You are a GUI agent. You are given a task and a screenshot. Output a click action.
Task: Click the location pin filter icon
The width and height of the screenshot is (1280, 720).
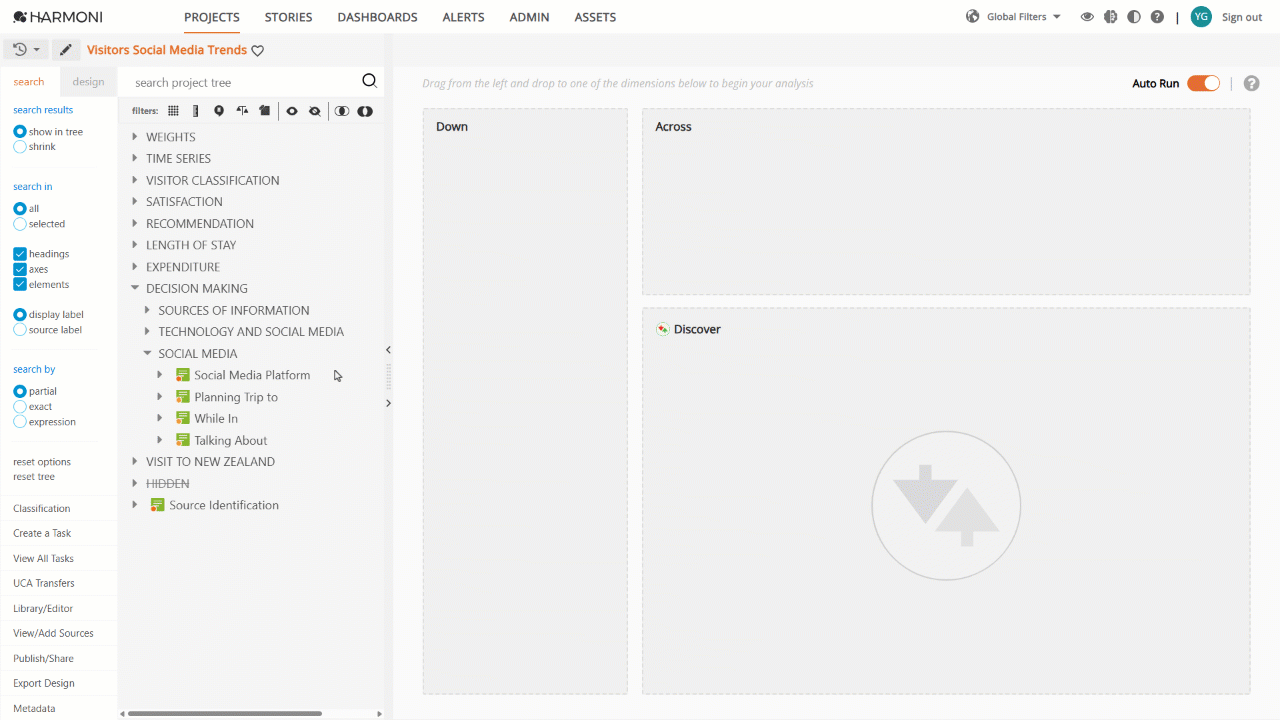219,111
